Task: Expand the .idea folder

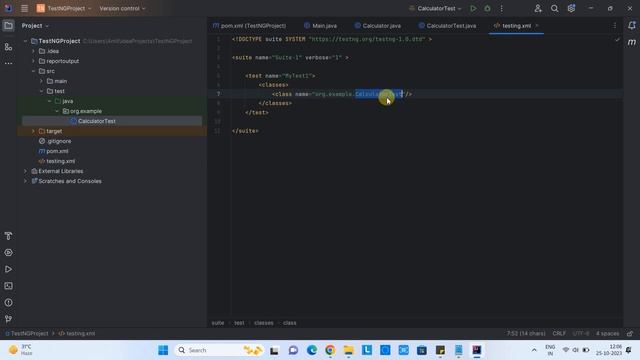Action: coord(33,51)
